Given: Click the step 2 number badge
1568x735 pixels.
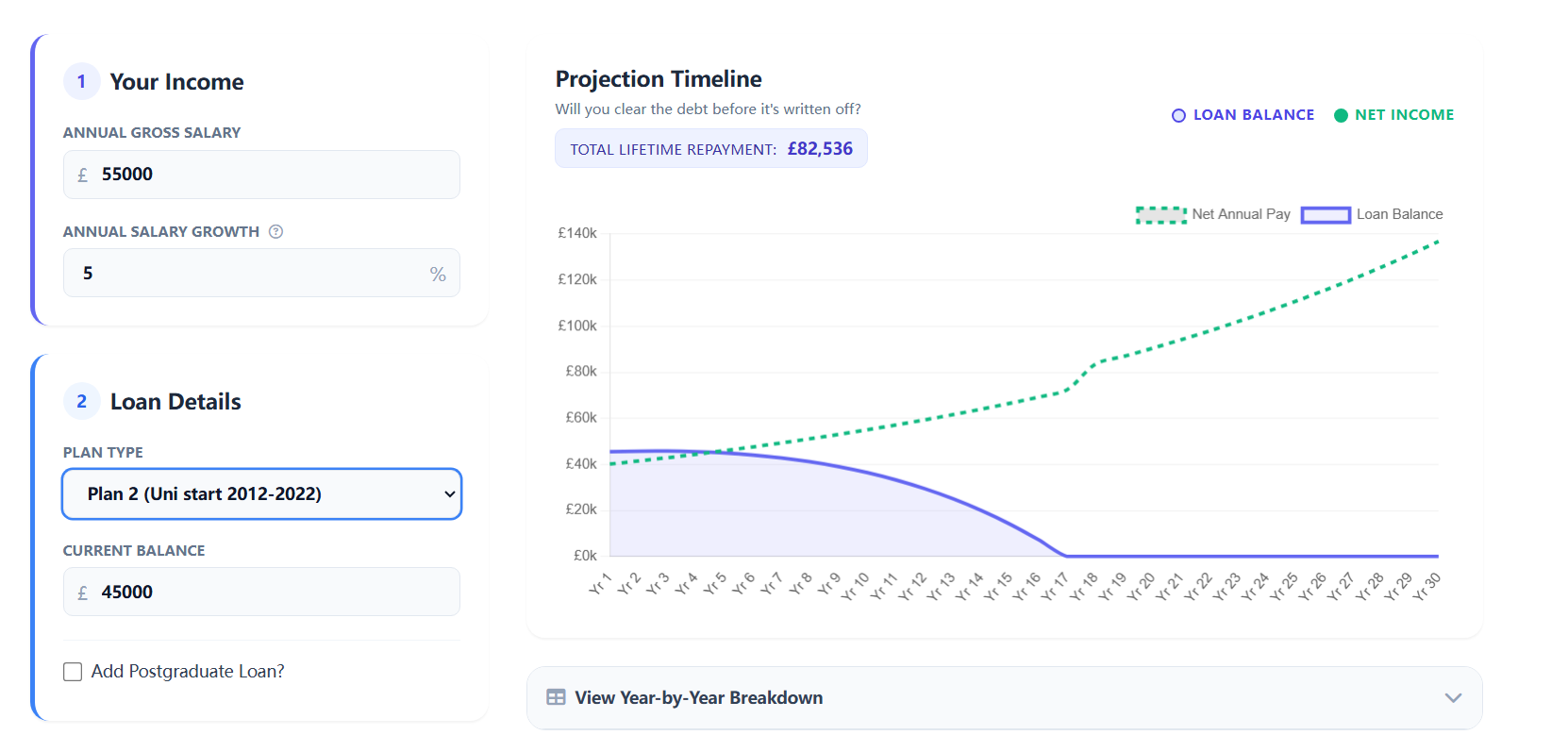Looking at the screenshot, I should [81, 402].
